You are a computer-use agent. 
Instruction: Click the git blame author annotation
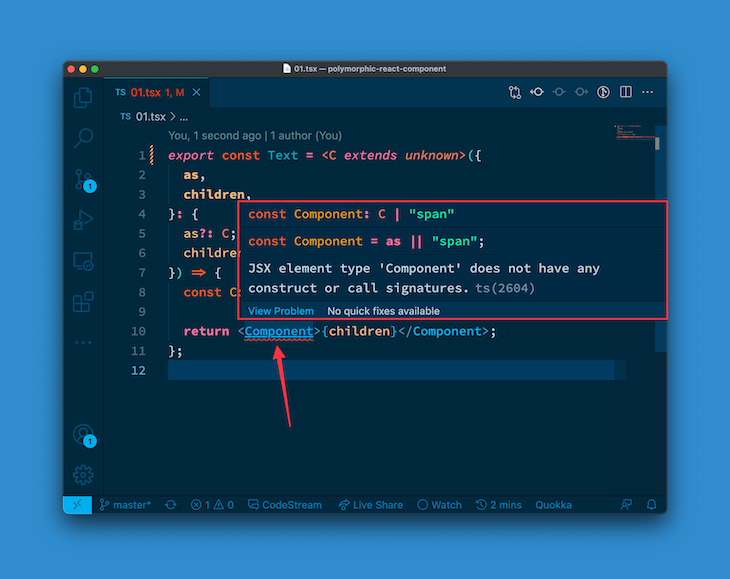[x=255, y=136]
